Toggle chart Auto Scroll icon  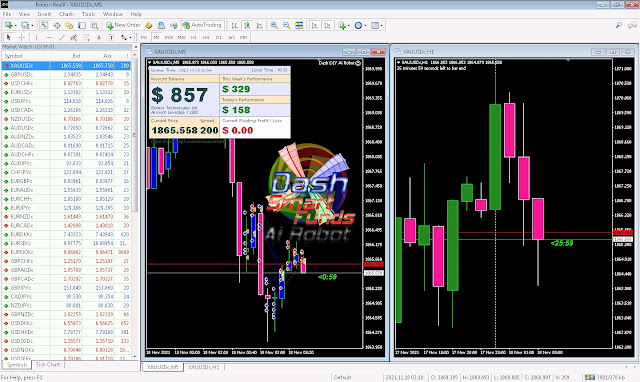314,25
